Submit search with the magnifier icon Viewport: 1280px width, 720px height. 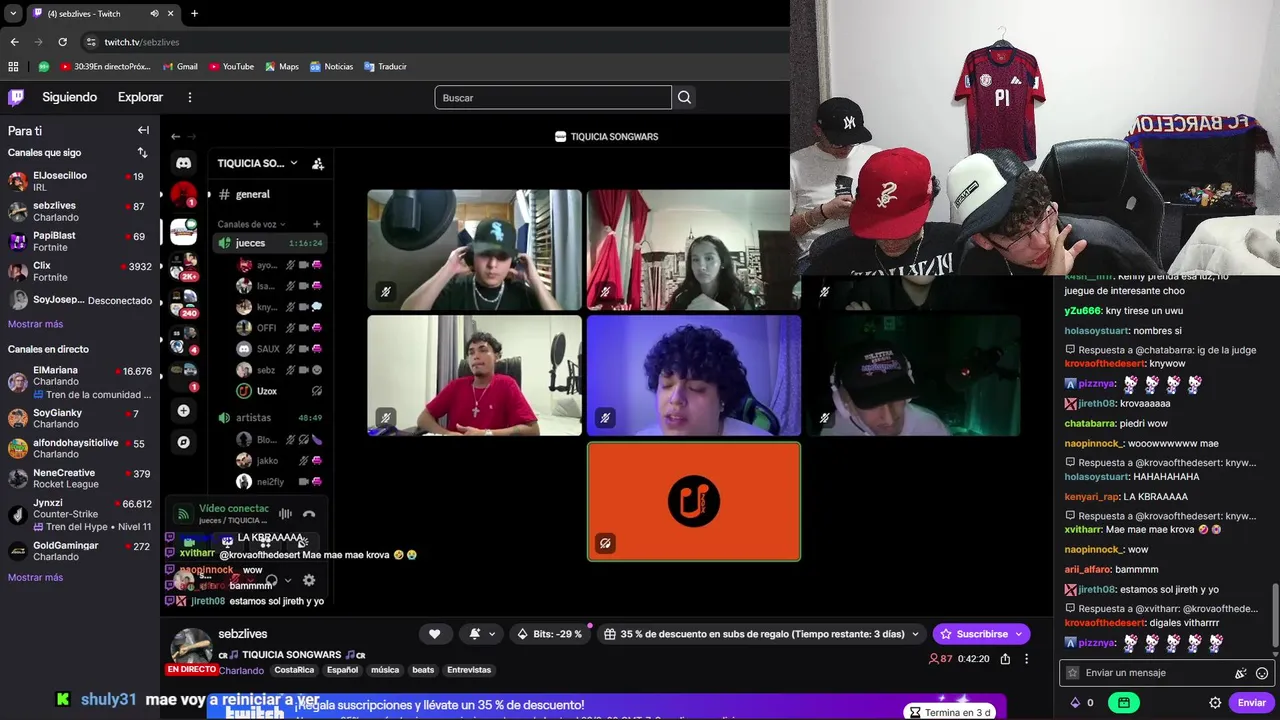tap(684, 97)
